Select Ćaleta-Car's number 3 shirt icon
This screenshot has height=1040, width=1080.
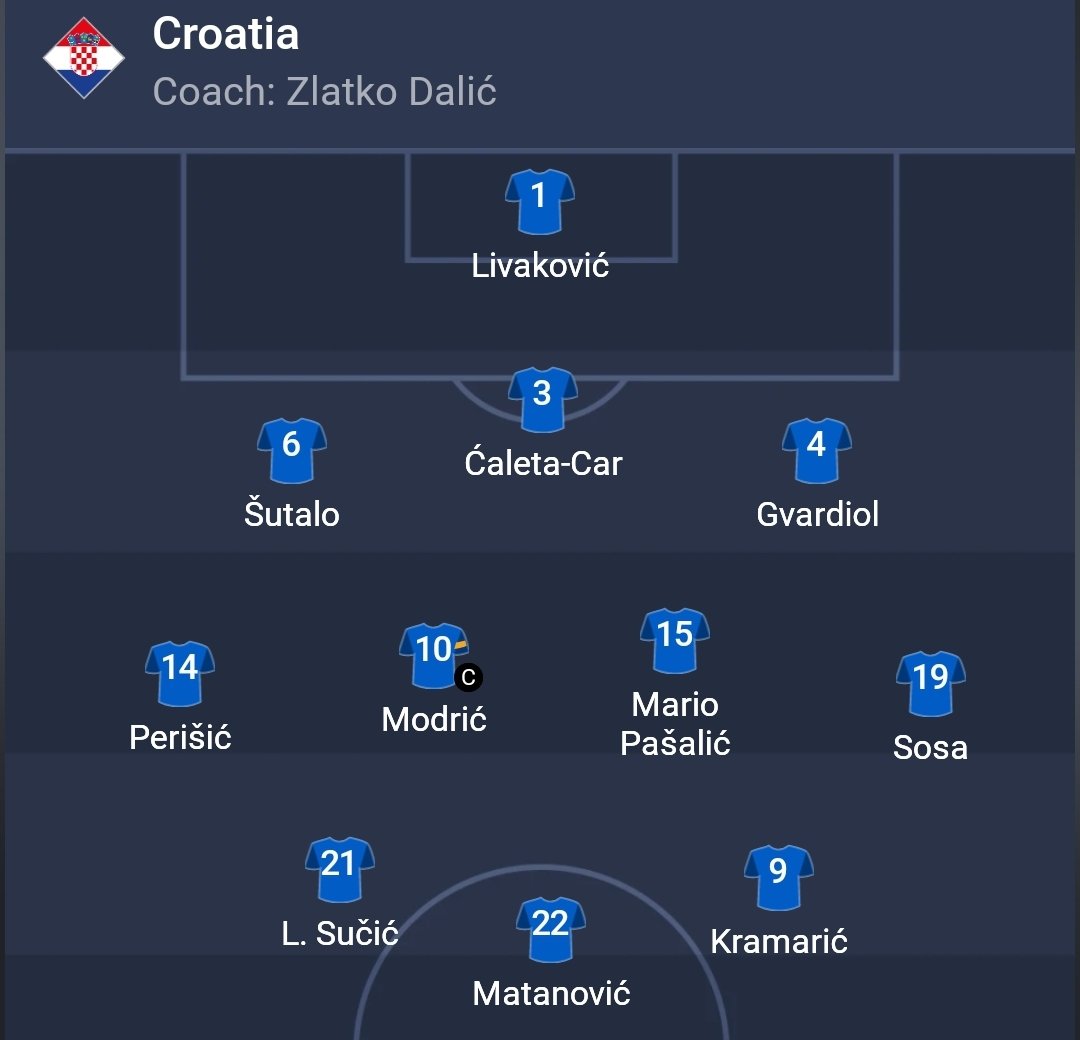coord(543,399)
